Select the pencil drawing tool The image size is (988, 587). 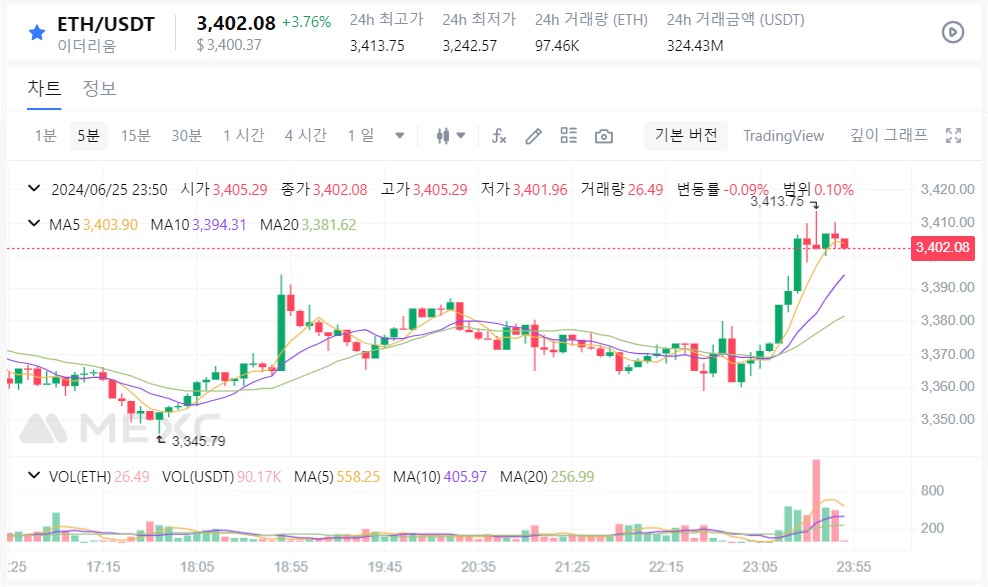point(534,135)
